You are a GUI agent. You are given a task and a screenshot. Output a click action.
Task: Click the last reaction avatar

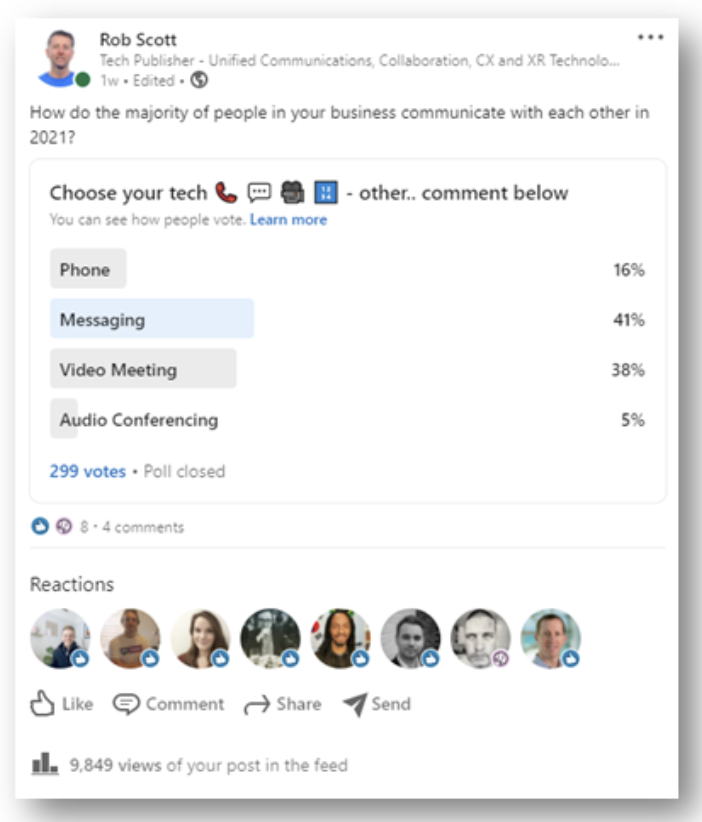tap(550, 638)
